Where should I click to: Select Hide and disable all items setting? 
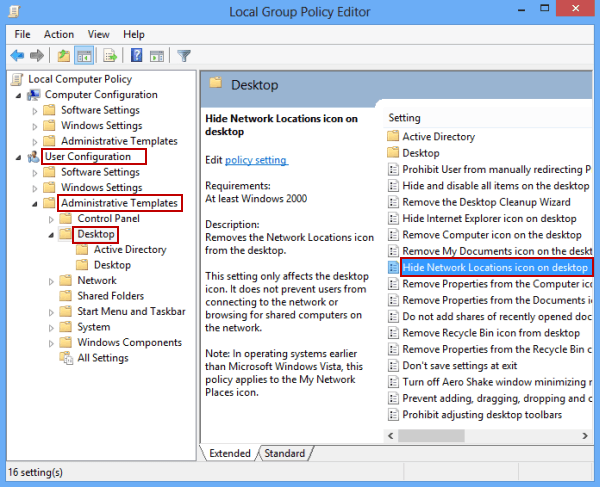pyautogui.click(x=496, y=186)
